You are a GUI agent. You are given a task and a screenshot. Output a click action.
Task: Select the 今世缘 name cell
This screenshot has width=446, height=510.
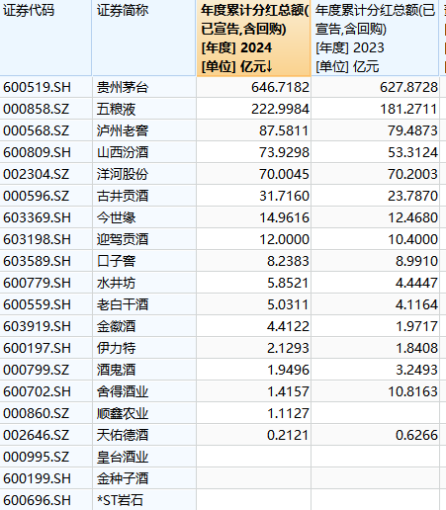pyautogui.click(x=144, y=218)
